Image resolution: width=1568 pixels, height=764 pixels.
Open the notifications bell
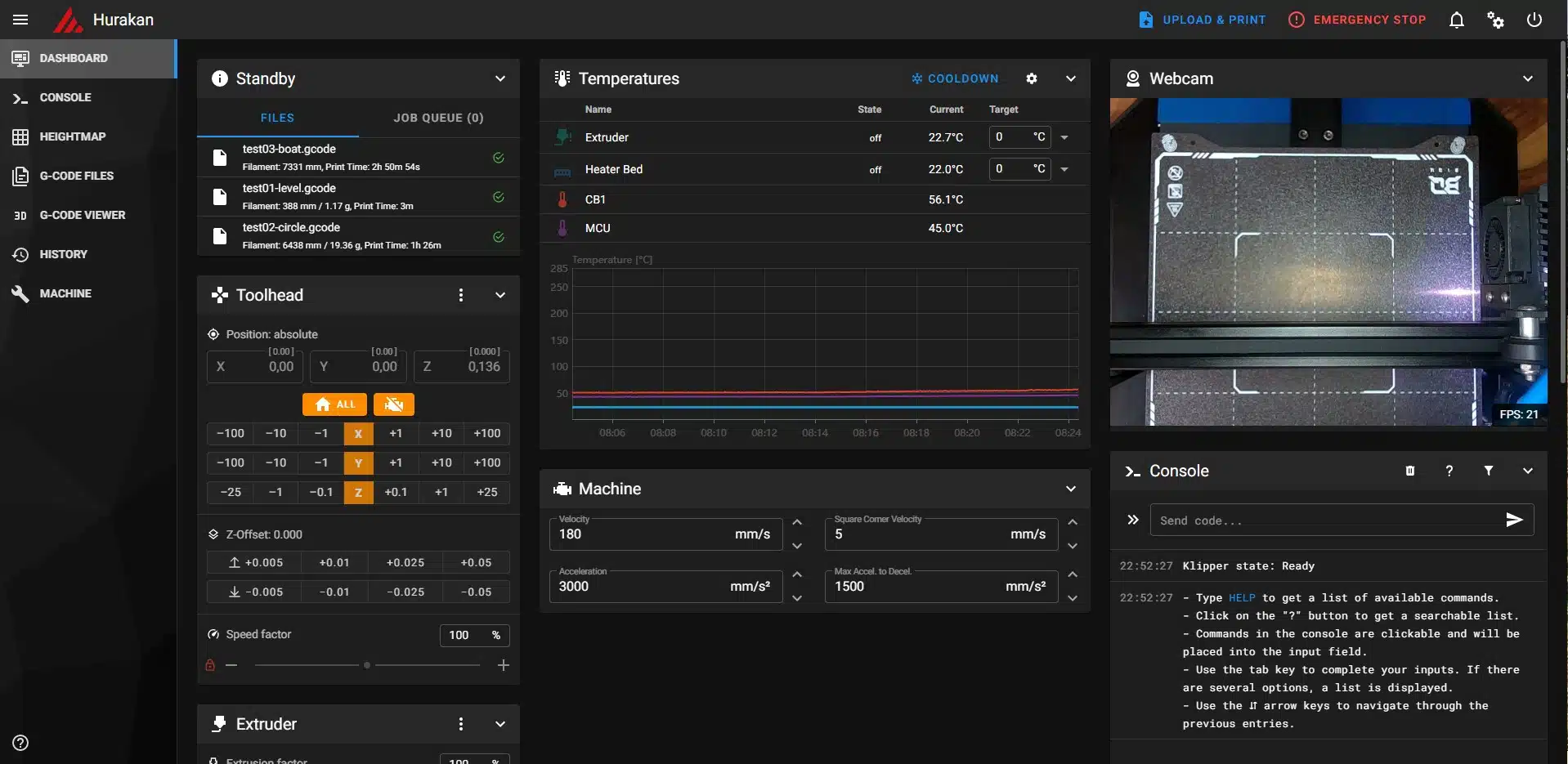pyautogui.click(x=1456, y=20)
